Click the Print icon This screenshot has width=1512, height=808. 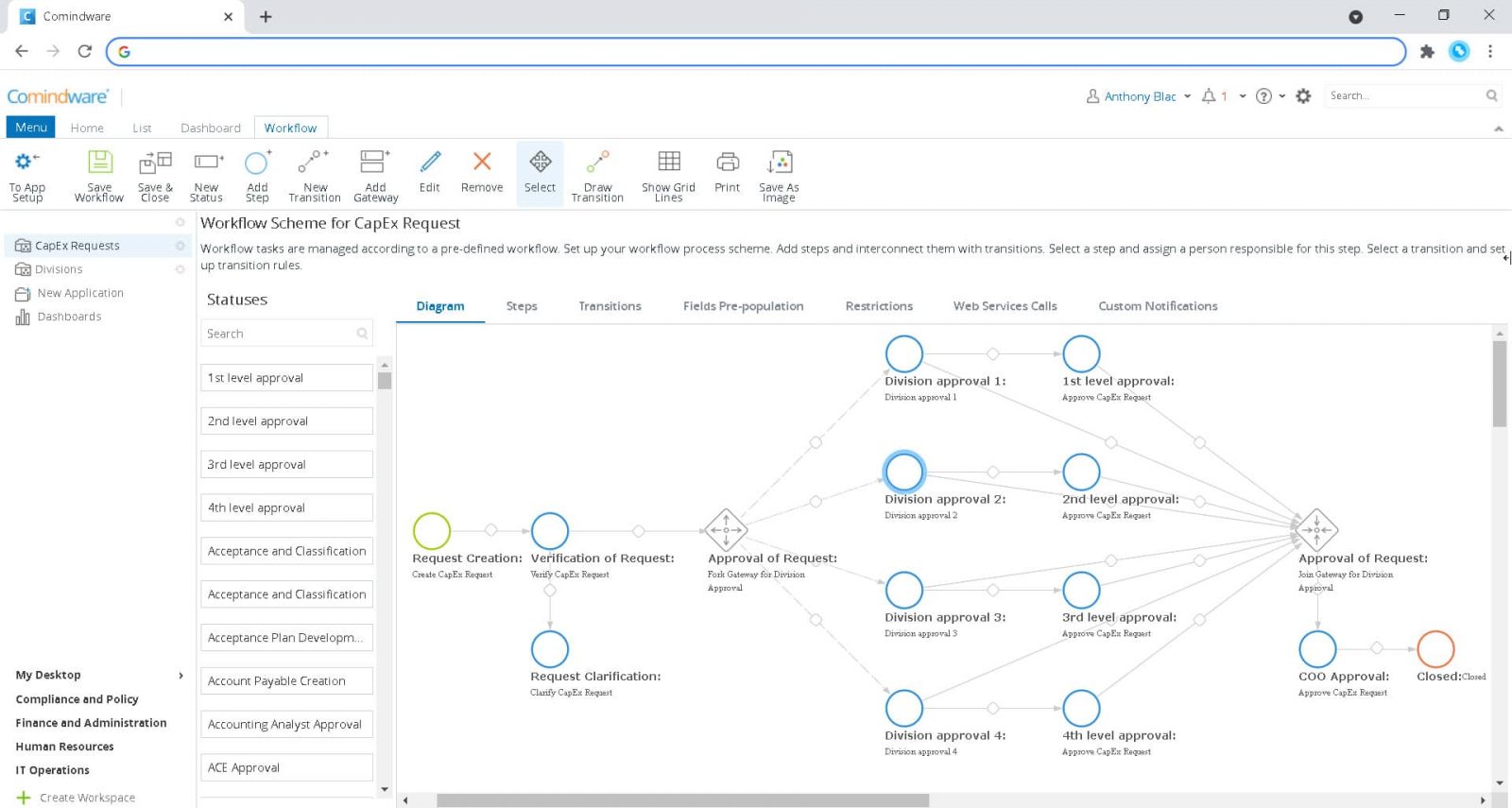(x=728, y=162)
